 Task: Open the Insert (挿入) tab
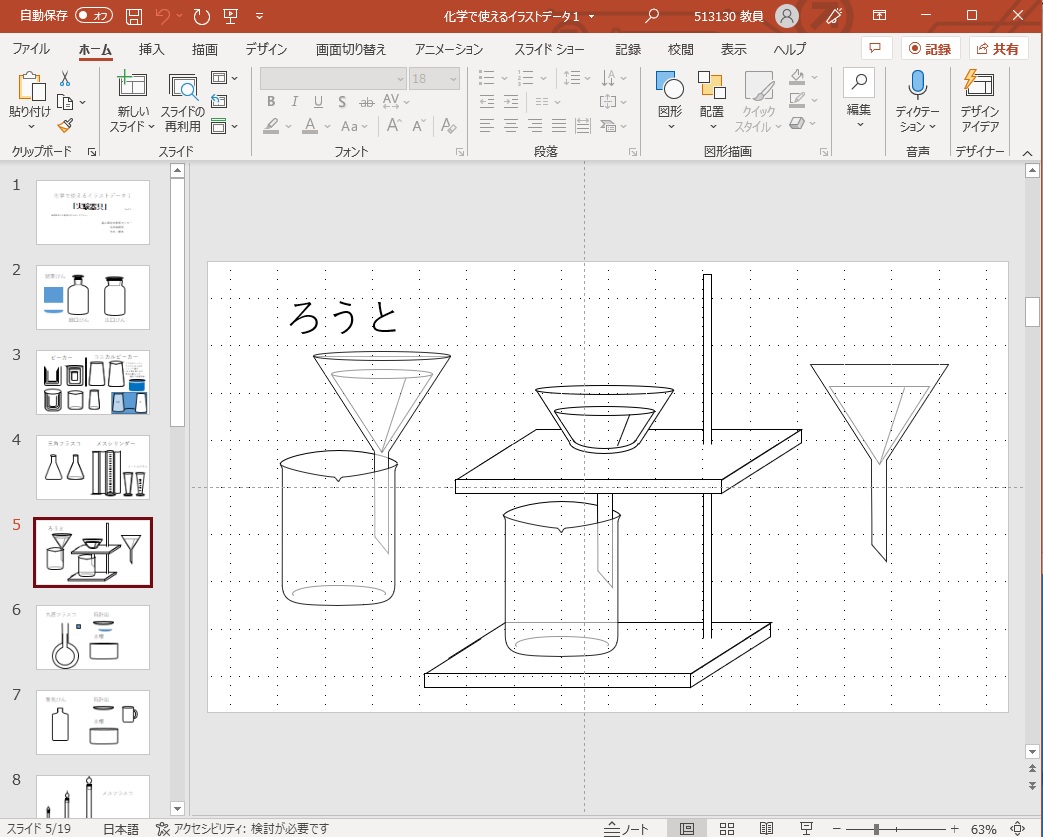pos(152,49)
